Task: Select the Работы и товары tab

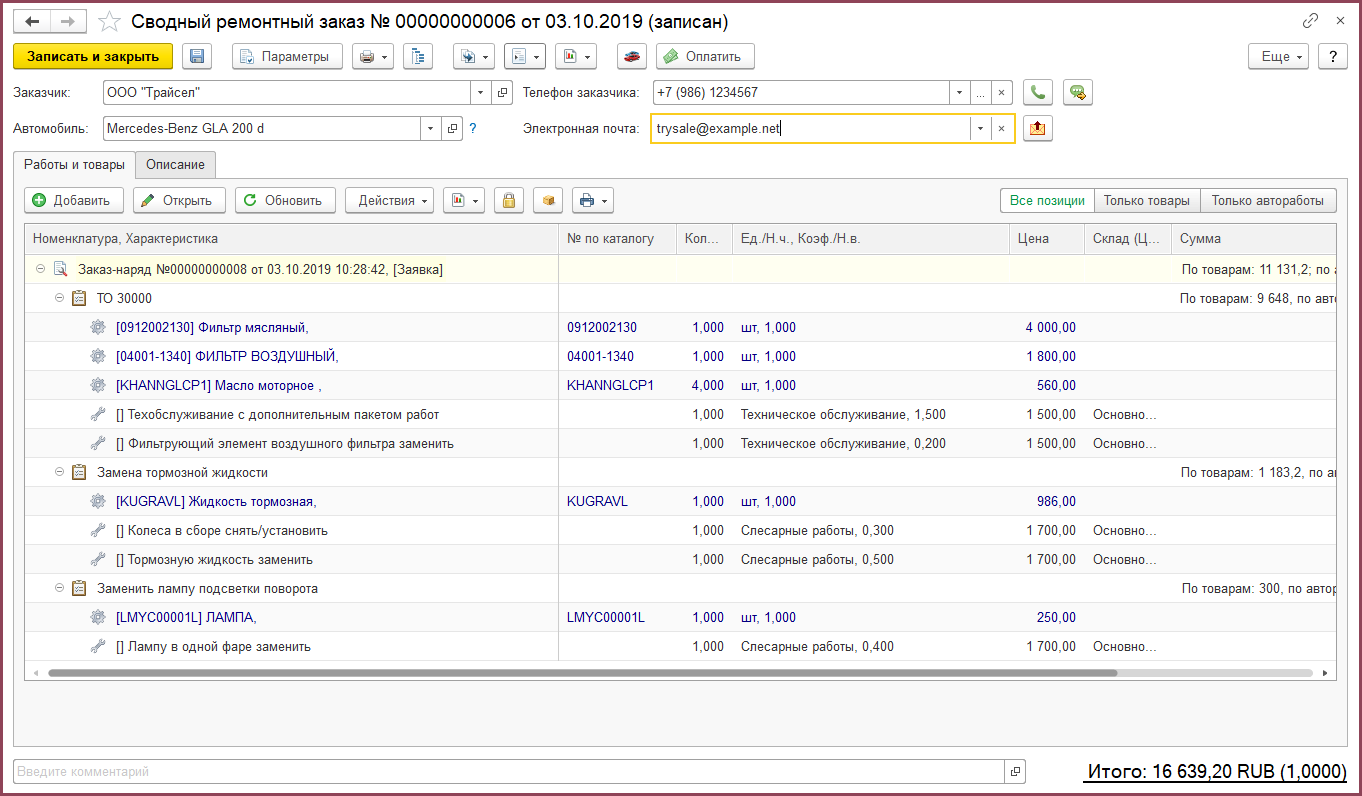Action: click(74, 164)
